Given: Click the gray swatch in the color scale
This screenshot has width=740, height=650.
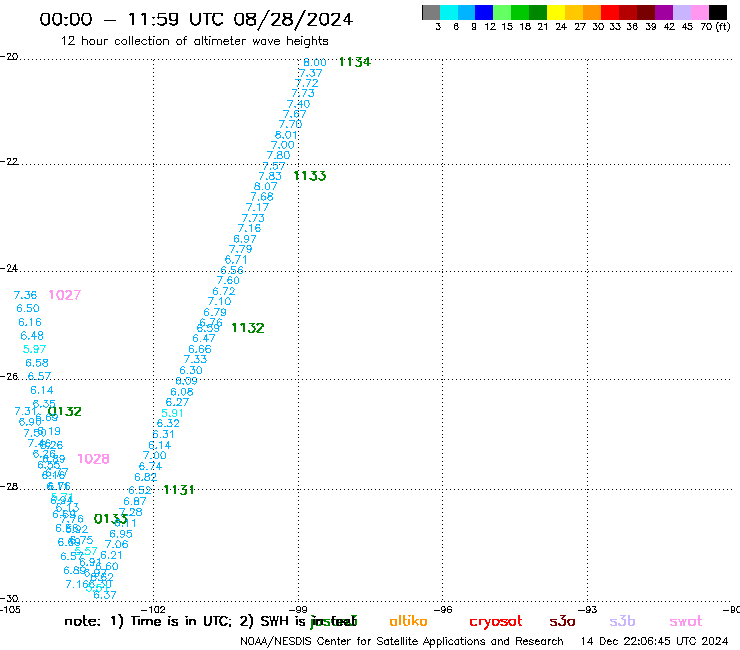Looking at the screenshot, I should tap(431, 12).
